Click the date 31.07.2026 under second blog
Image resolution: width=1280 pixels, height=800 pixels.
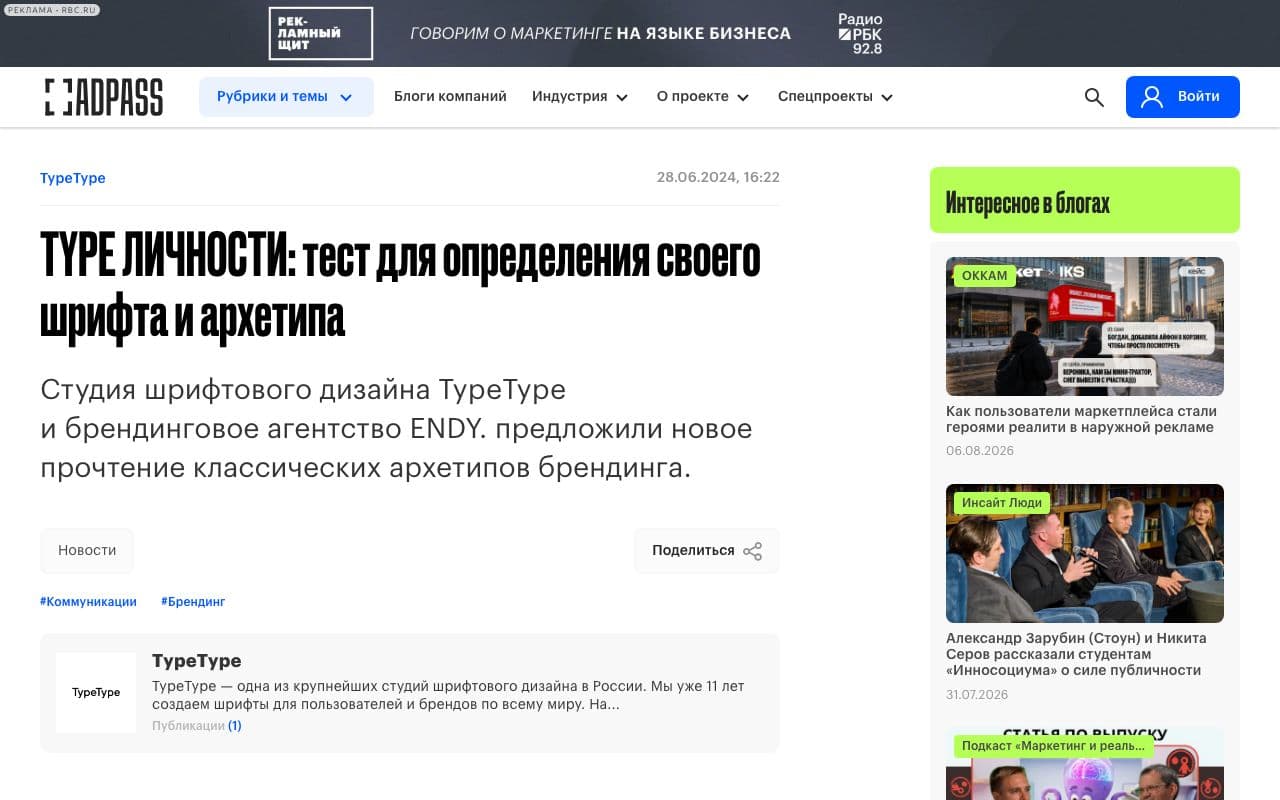click(x=977, y=695)
